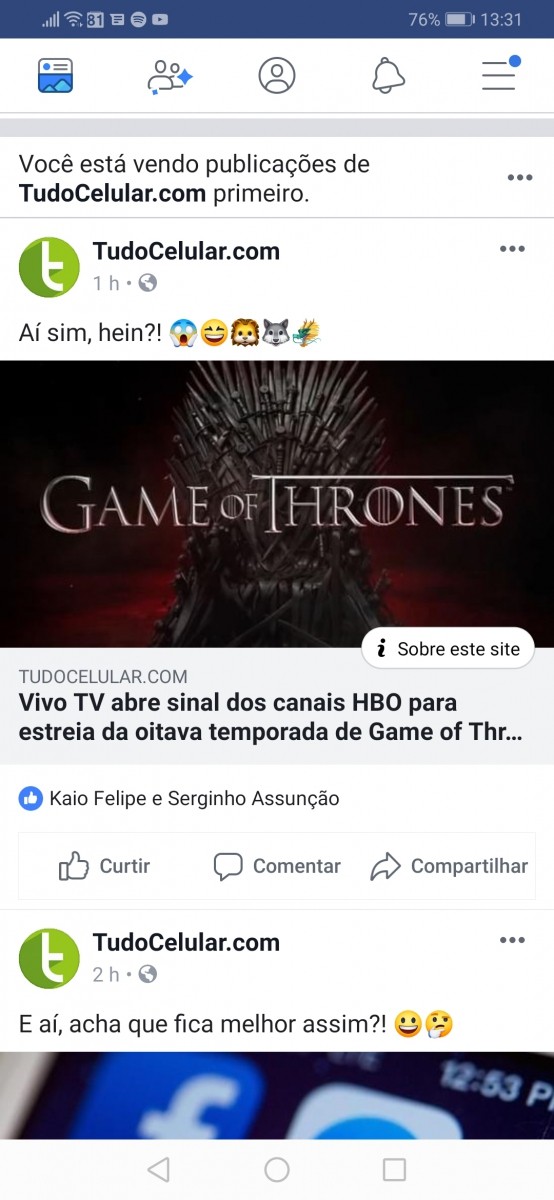554x1200 pixels.
Task: Open three-dot menu on second TudoCelular.com post
Action: pos(512,940)
